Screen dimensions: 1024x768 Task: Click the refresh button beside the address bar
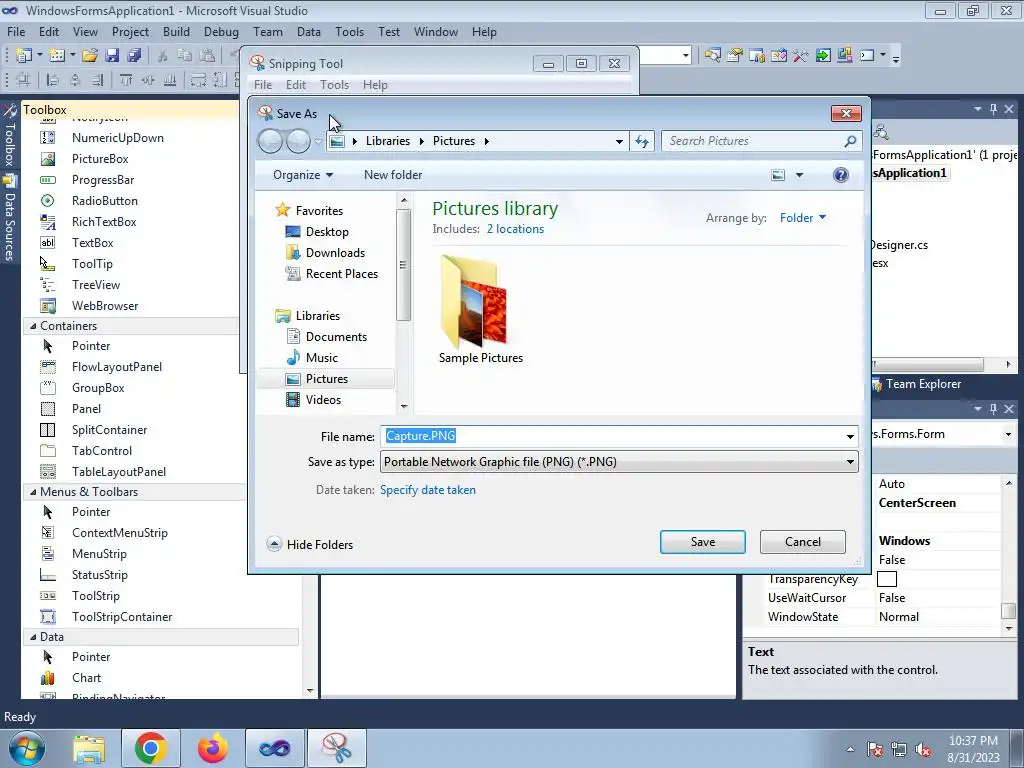pos(642,141)
